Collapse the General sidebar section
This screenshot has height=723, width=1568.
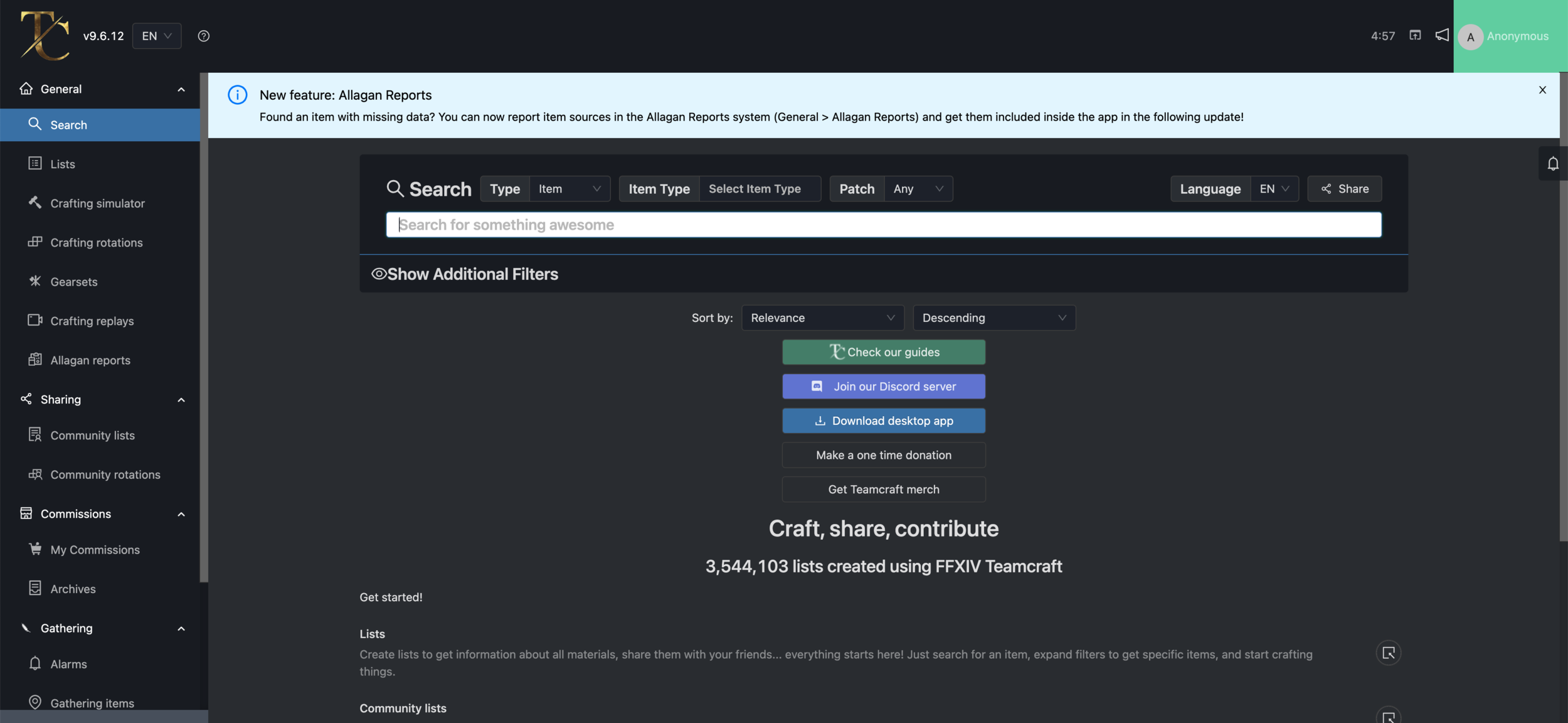(181, 89)
